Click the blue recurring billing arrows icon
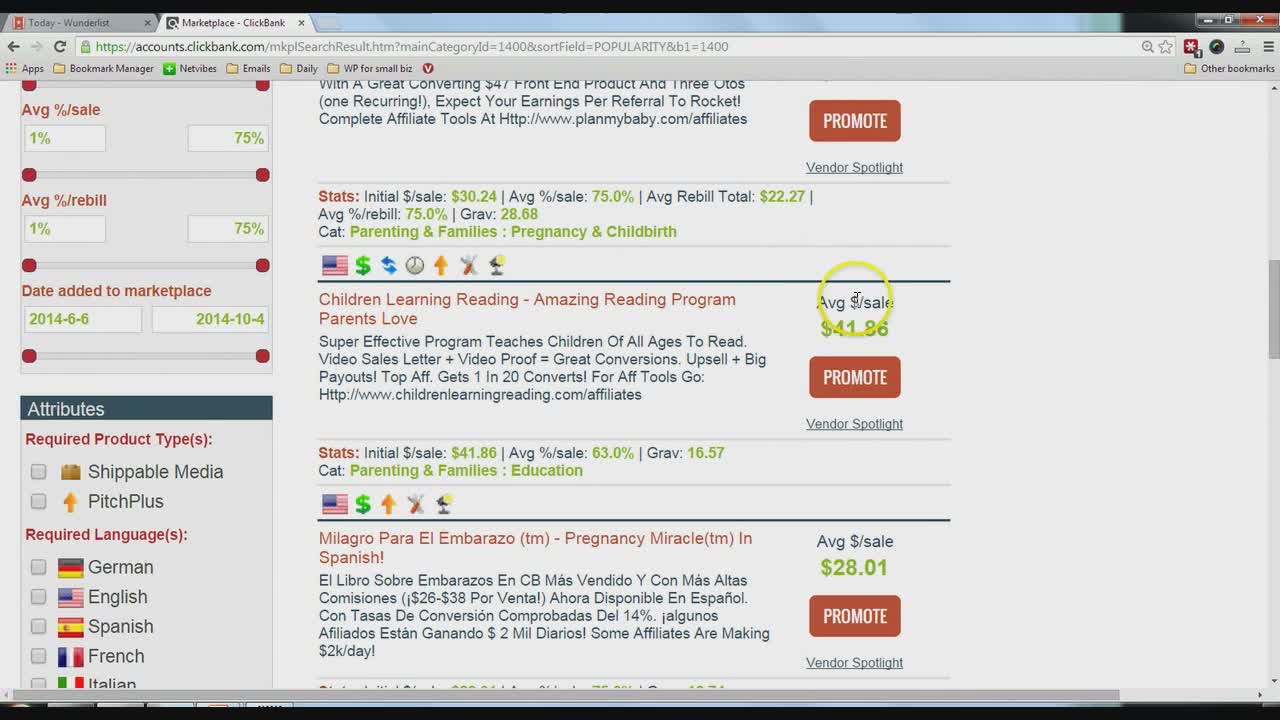The width and height of the screenshot is (1280, 720). tap(388, 265)
